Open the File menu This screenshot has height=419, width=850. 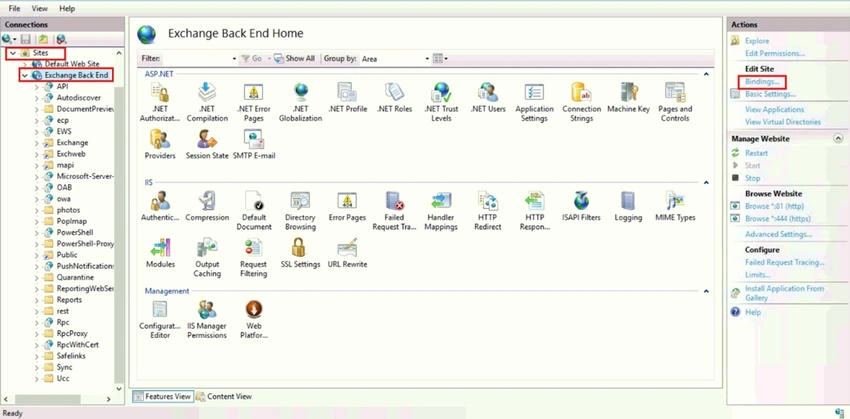pyautogui.click(x=15, y=9)
